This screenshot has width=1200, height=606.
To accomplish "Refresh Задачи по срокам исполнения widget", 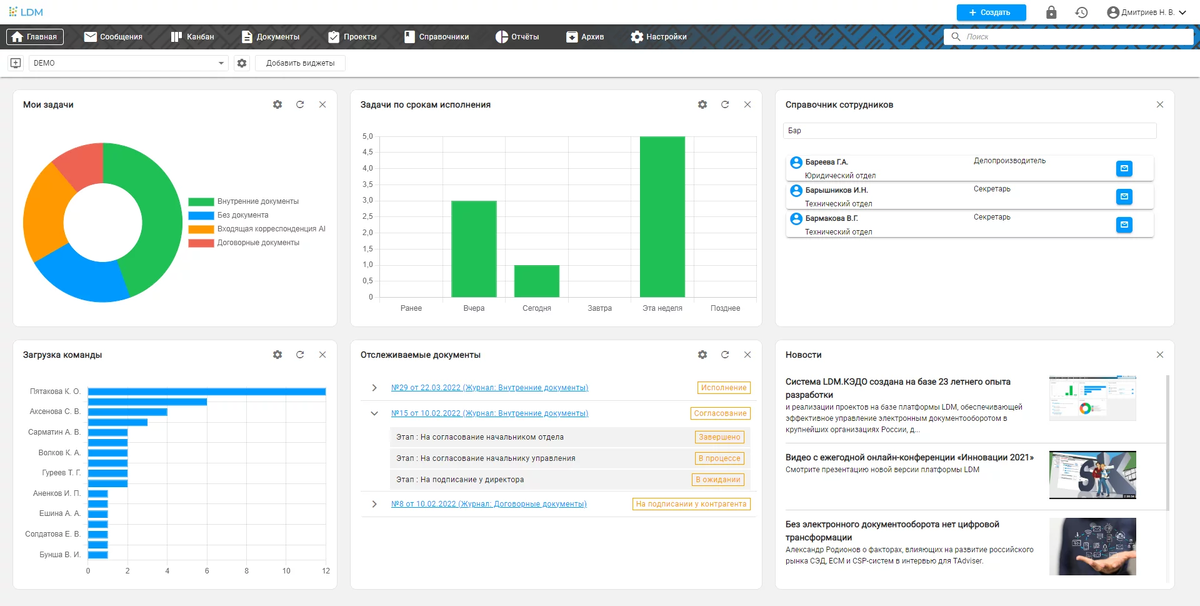I will (x=725, y=104).
